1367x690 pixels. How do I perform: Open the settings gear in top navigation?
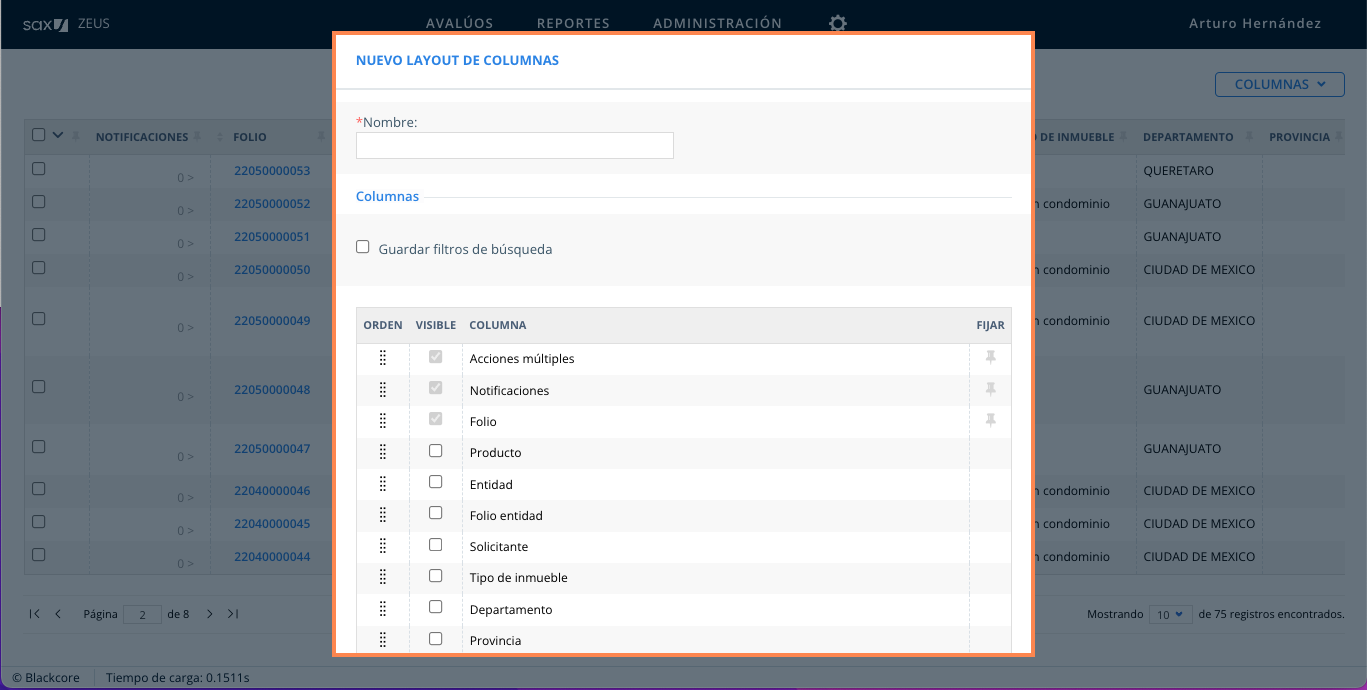[838, 23]
